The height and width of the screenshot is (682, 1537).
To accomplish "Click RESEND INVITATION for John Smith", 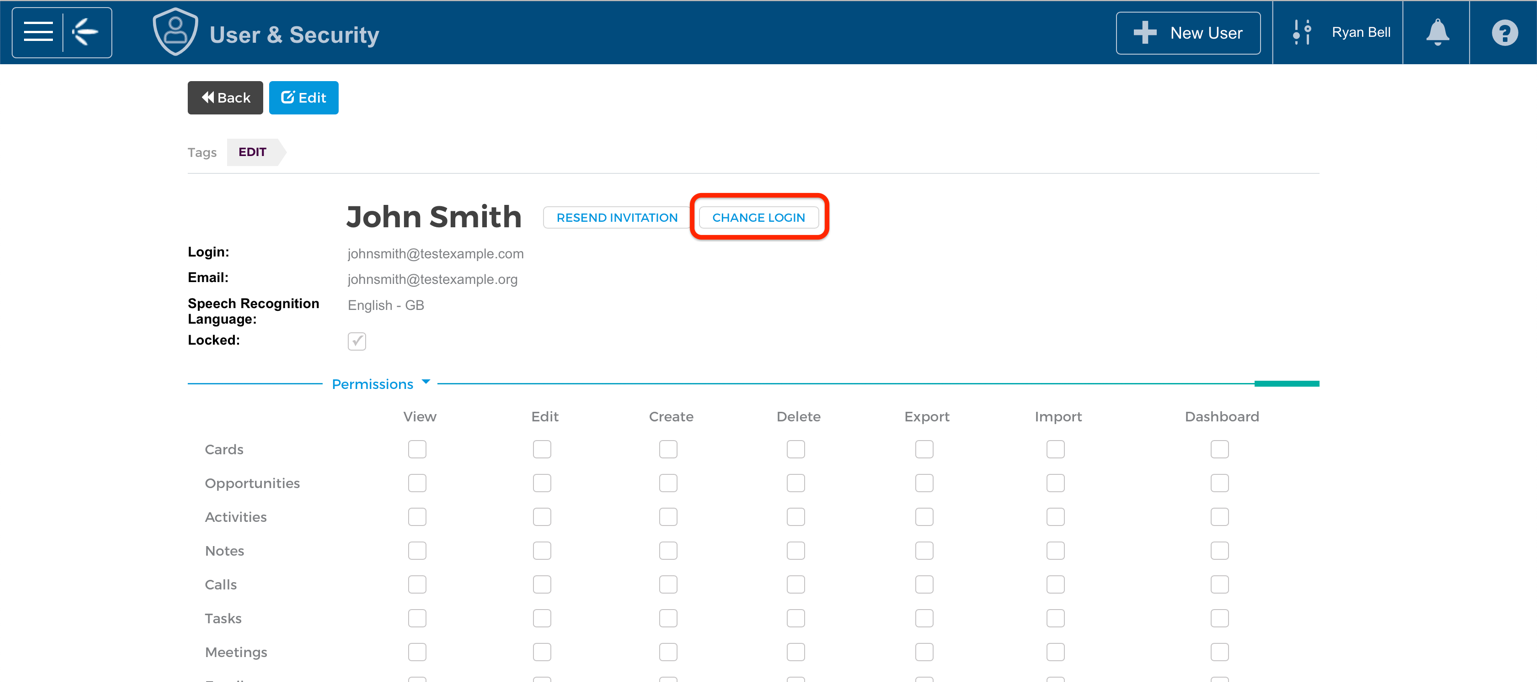I will pos(616,217).
